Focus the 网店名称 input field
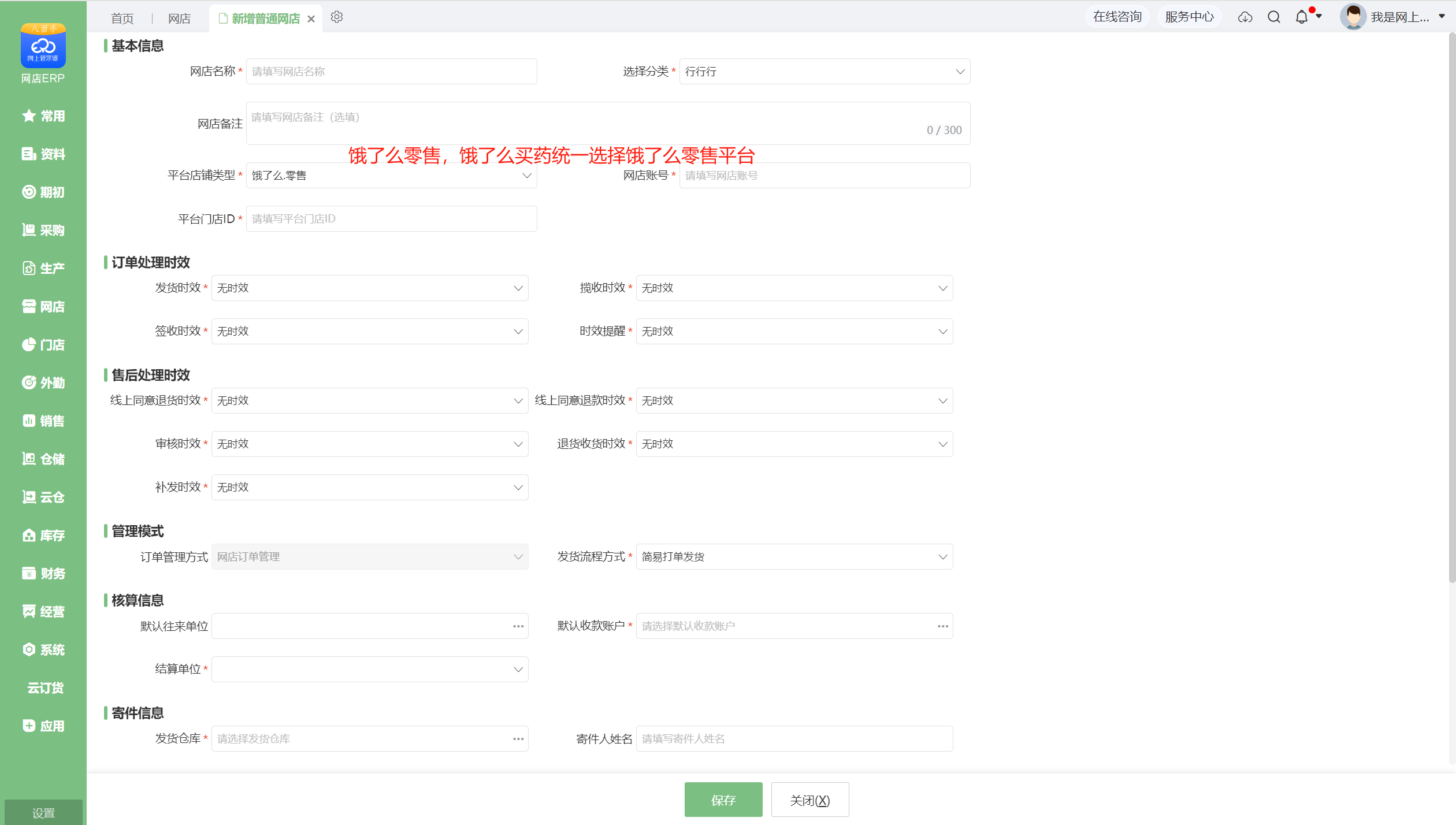This screenshot has height=825, width=1456. click(x=391, y=72)
